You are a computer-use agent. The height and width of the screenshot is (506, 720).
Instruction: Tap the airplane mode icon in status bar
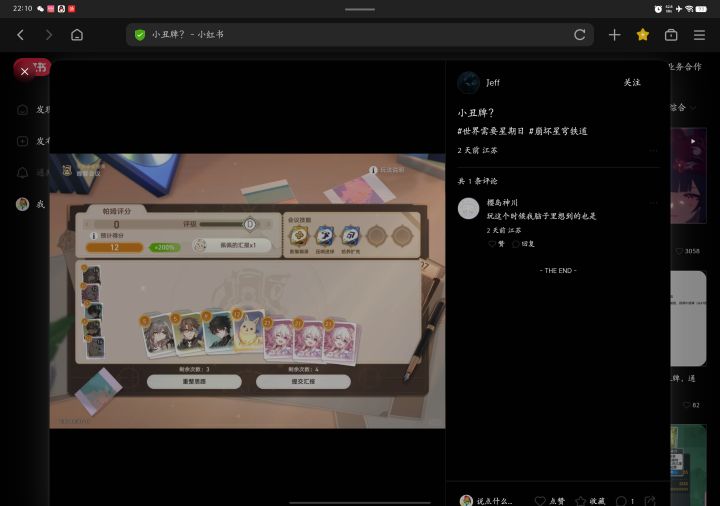click(679, 9)
